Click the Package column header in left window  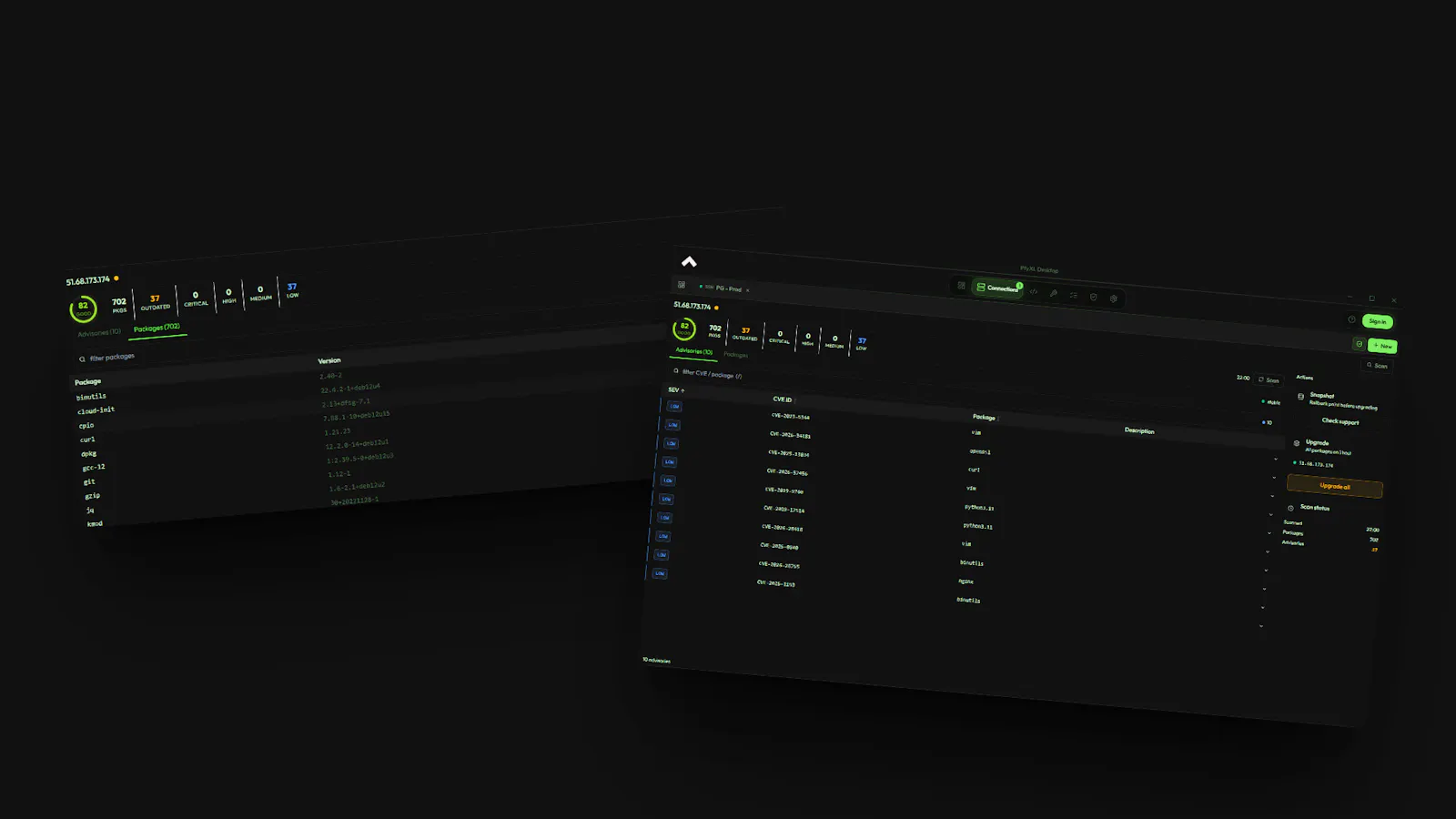pos(87,382)
